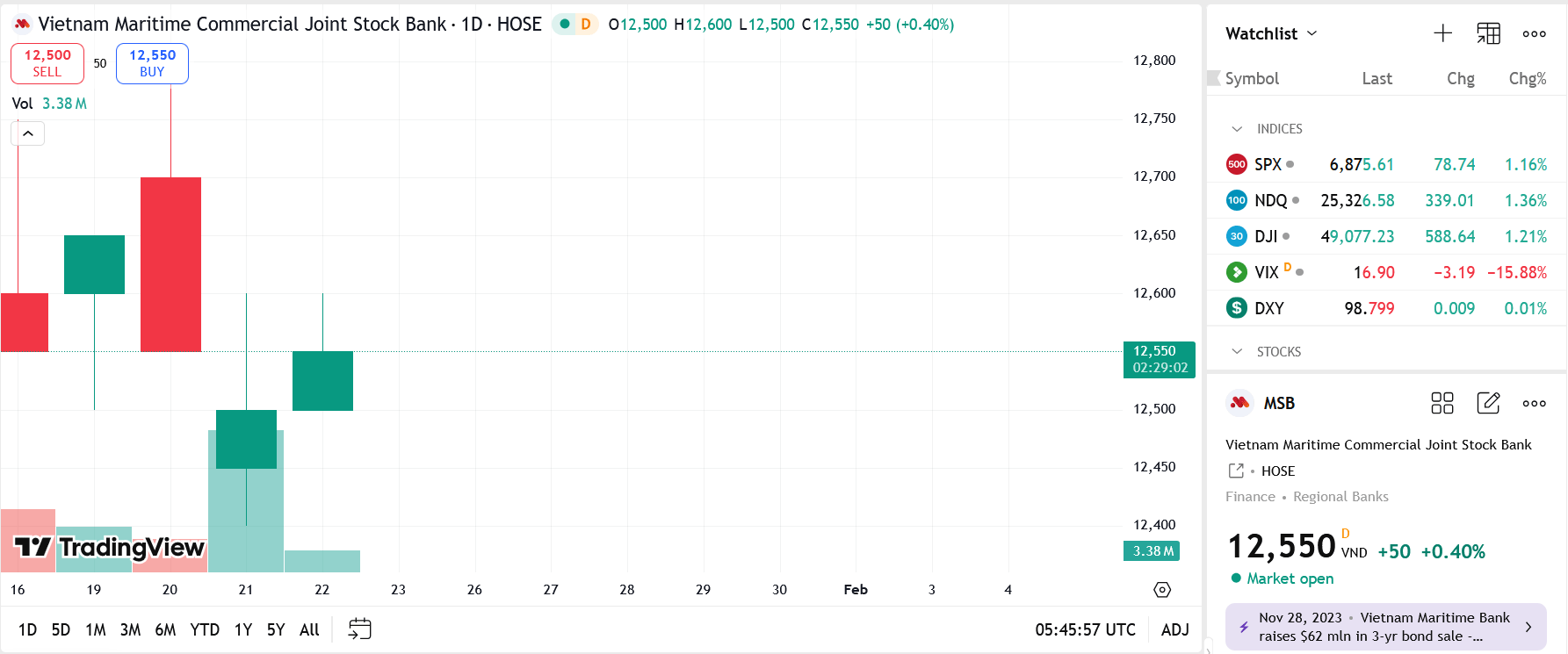Image resolution: width=1568 pixels, height=654 pixels.
Task: Collapse the indicator legend arrow
Action: click(x=28, y=133)
